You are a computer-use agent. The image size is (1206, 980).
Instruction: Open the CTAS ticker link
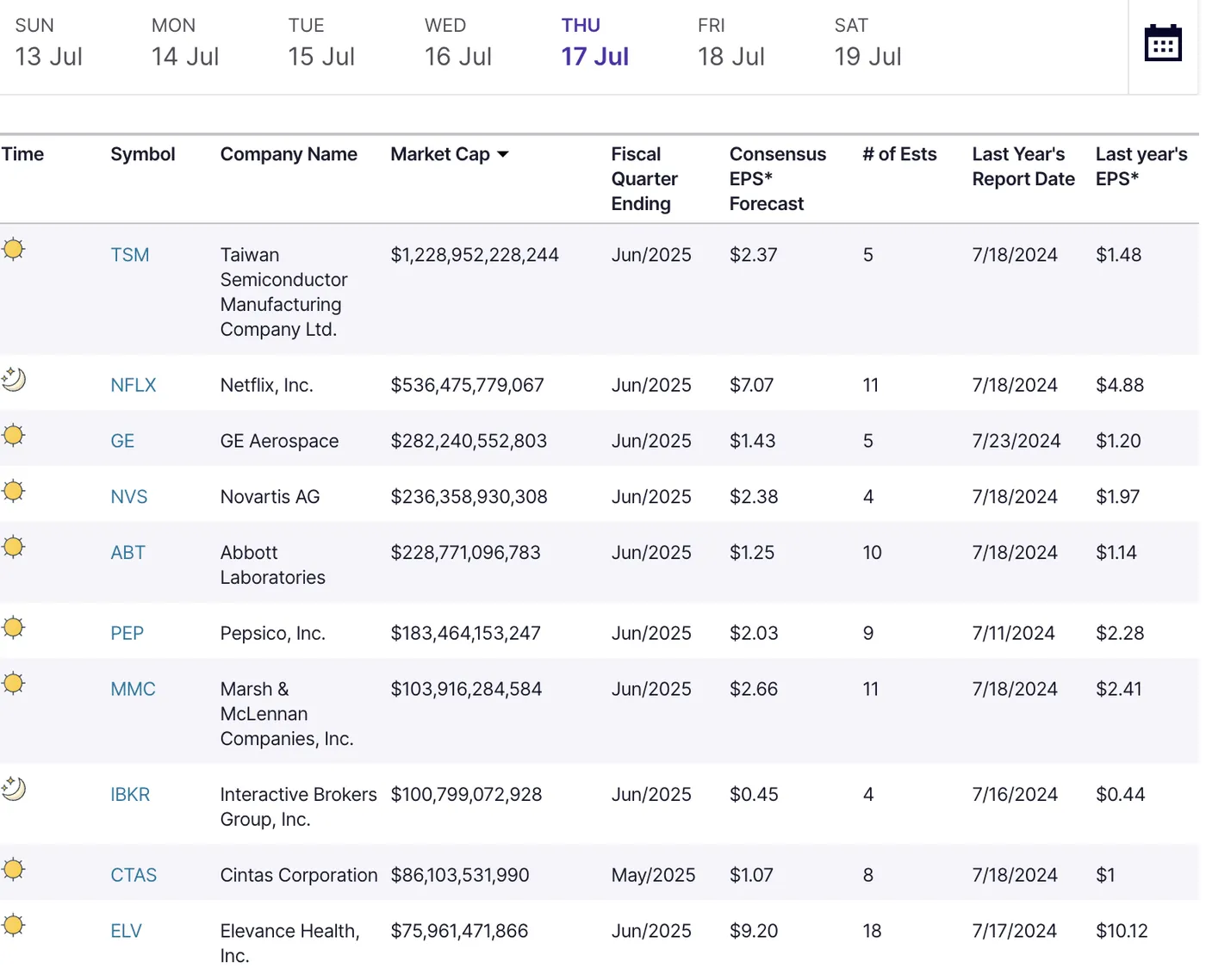[x=134, y=875]
